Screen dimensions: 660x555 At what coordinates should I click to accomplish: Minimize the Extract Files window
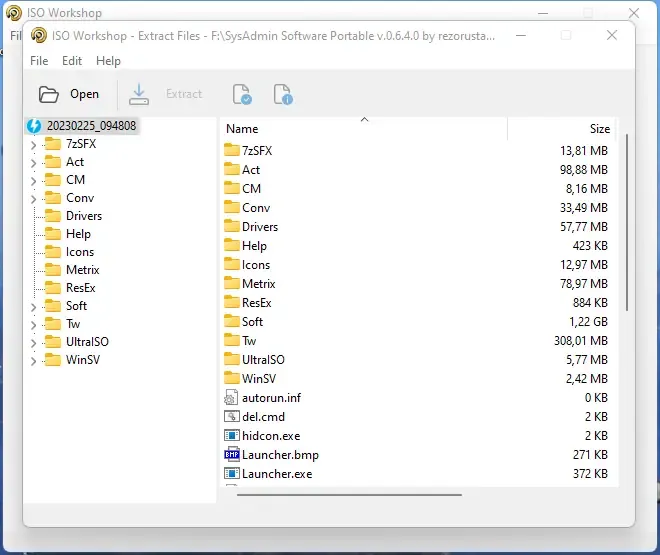click(521, 35)
